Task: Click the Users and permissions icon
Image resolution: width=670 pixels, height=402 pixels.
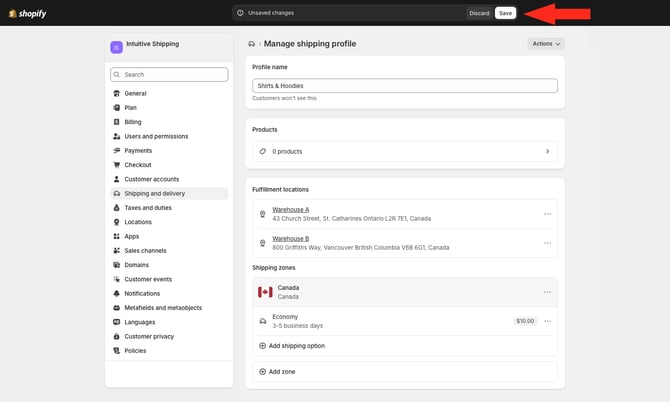Action: pyautogui.click(x=116, y=136)
